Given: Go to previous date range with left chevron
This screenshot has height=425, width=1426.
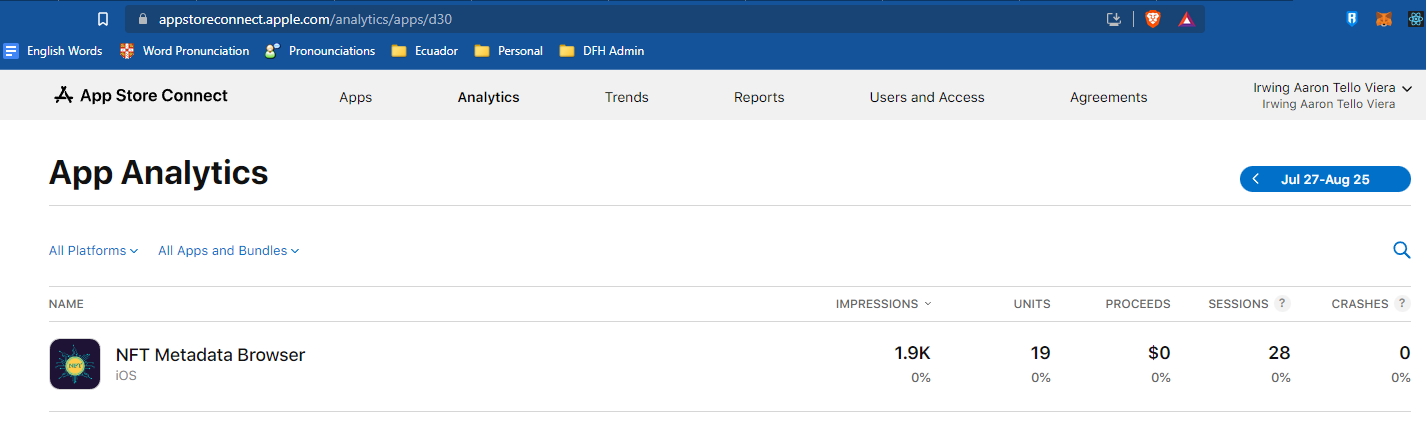Looking at the screenshot, I should coord(1256,180).
